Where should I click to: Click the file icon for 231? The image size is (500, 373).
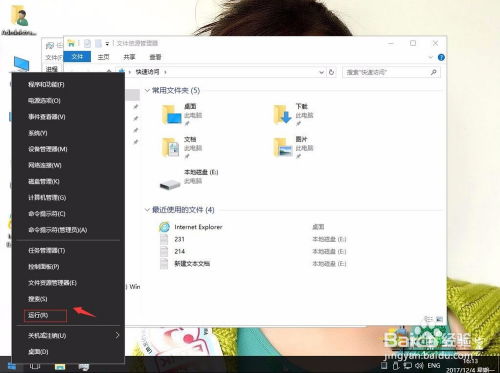tap(164, 239)
